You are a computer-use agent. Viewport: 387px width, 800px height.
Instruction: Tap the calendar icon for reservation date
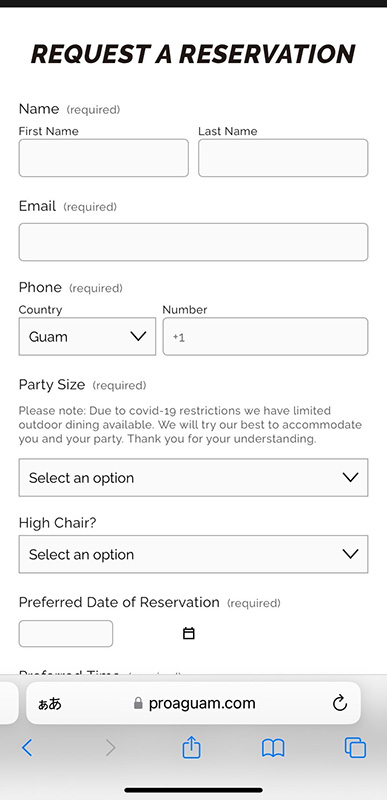(x=189, y=633)
